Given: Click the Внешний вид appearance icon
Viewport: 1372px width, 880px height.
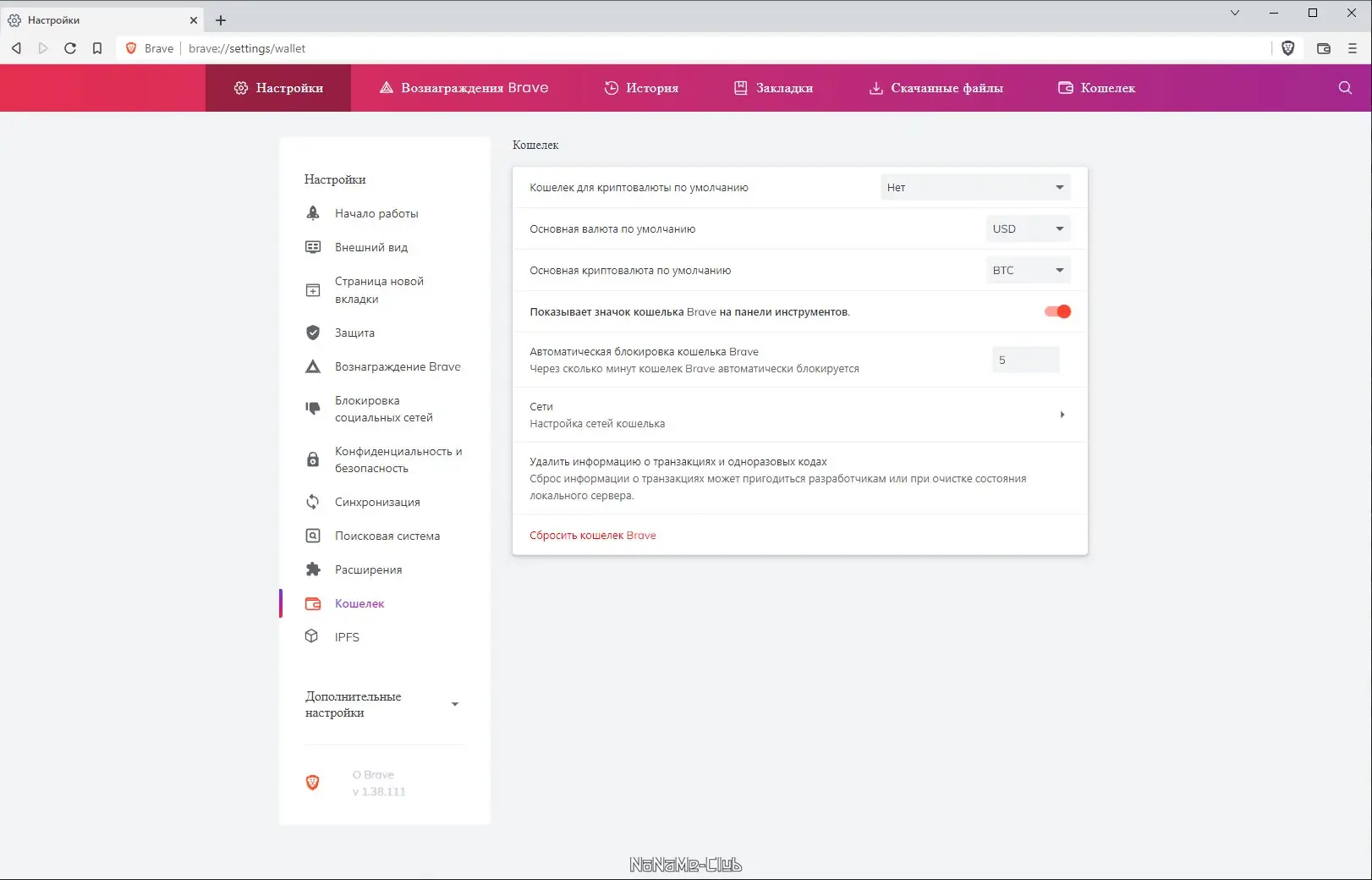Looking at the screenshot, I should (313, 247).
